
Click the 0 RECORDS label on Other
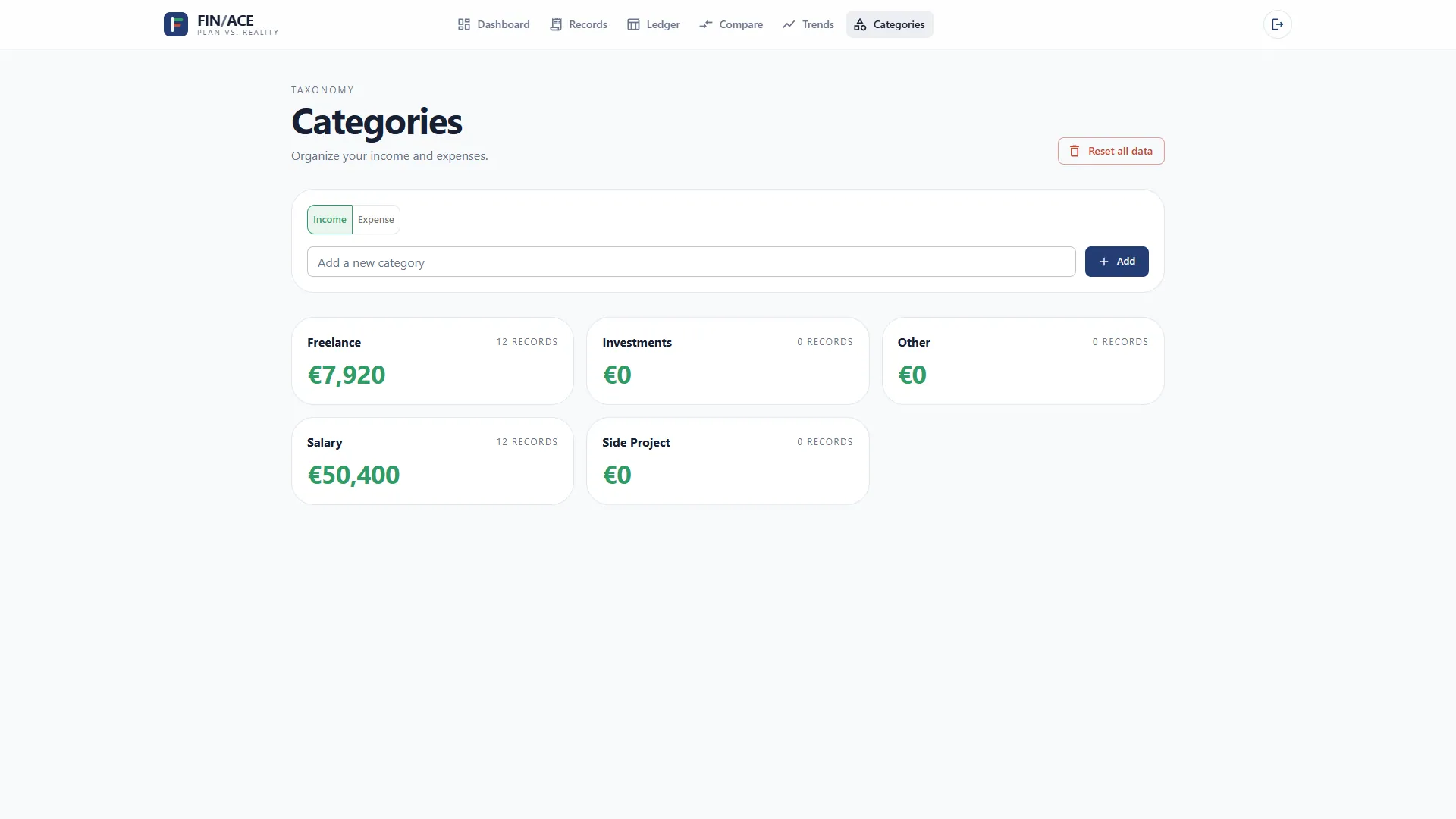[1120, 342]
